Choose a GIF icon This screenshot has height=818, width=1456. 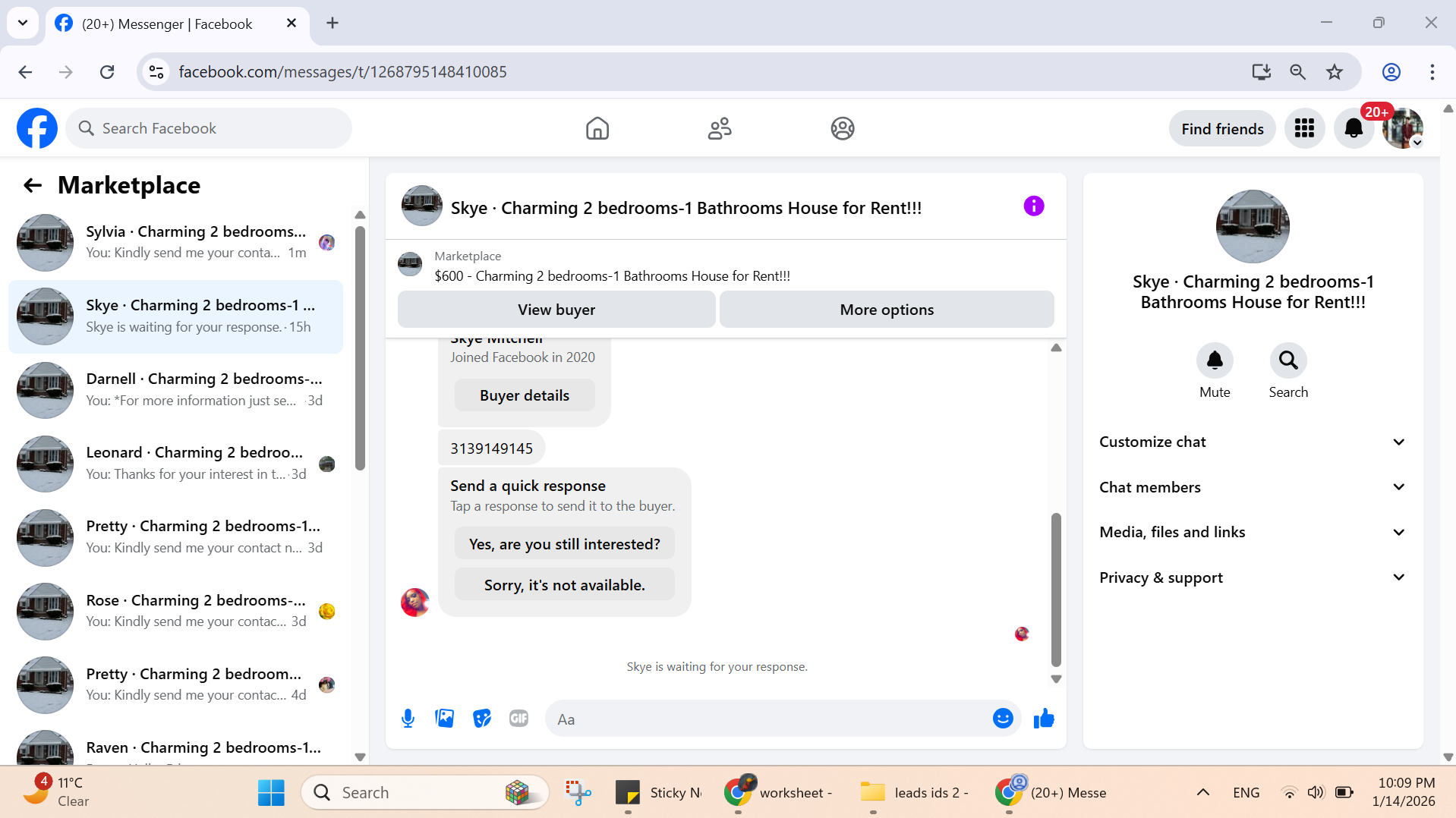[518, 719]
